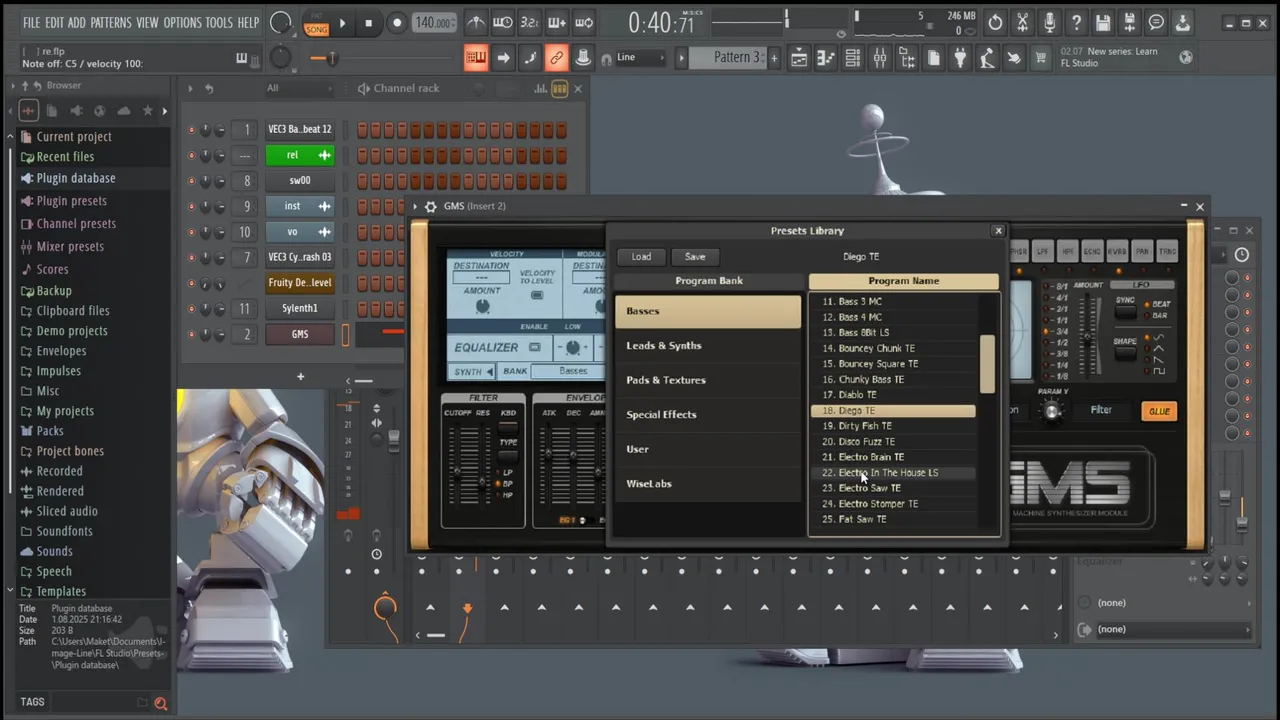Open the PATTERNS menu
Image resolution: width=1280 pixels, height=720 pixels.
point(110,22)
